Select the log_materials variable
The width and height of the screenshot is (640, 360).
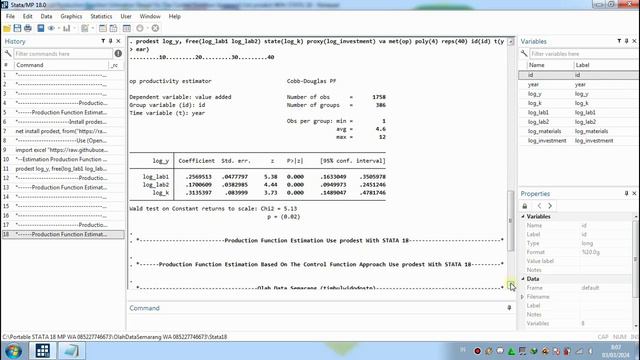click(579, 131)
